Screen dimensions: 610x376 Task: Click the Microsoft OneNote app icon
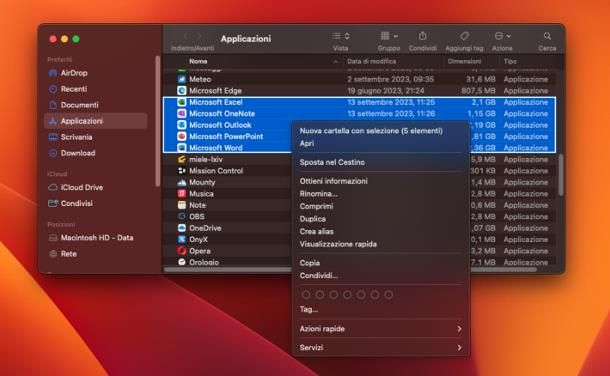coord(182,114)
